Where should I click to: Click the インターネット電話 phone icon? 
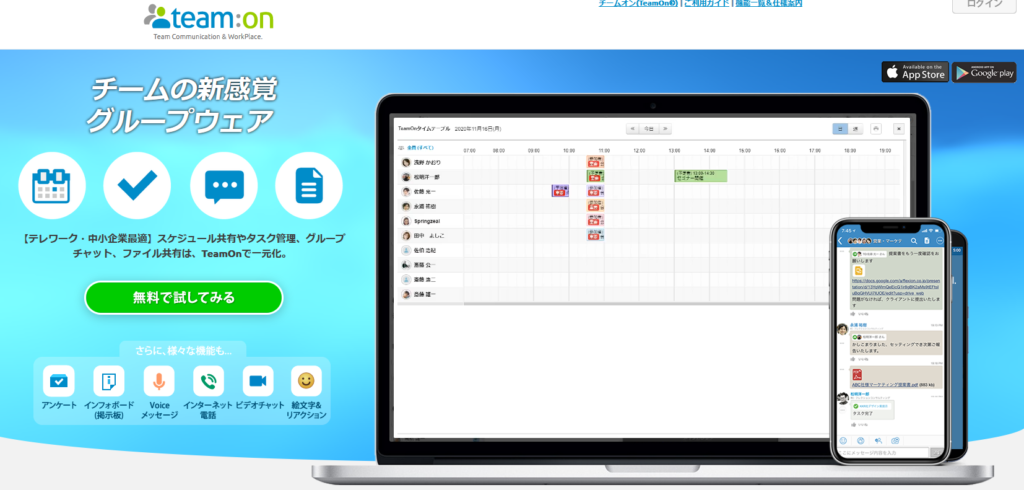tap(208, 381)
